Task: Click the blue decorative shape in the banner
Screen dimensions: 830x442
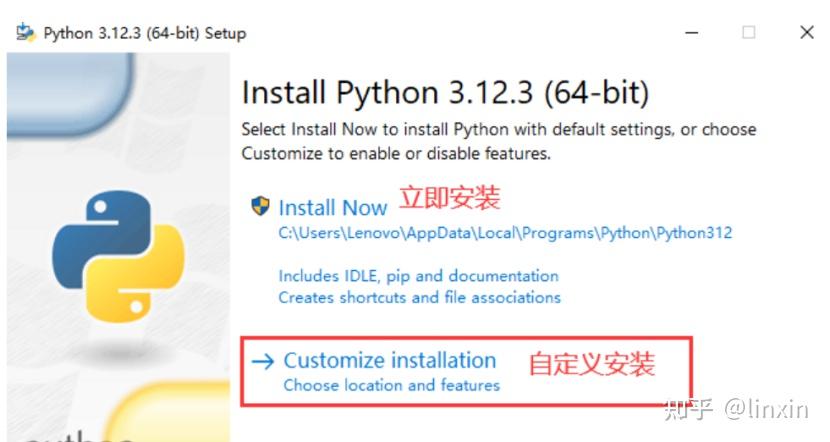Action: pyautogui.click(x=70, y=93)
